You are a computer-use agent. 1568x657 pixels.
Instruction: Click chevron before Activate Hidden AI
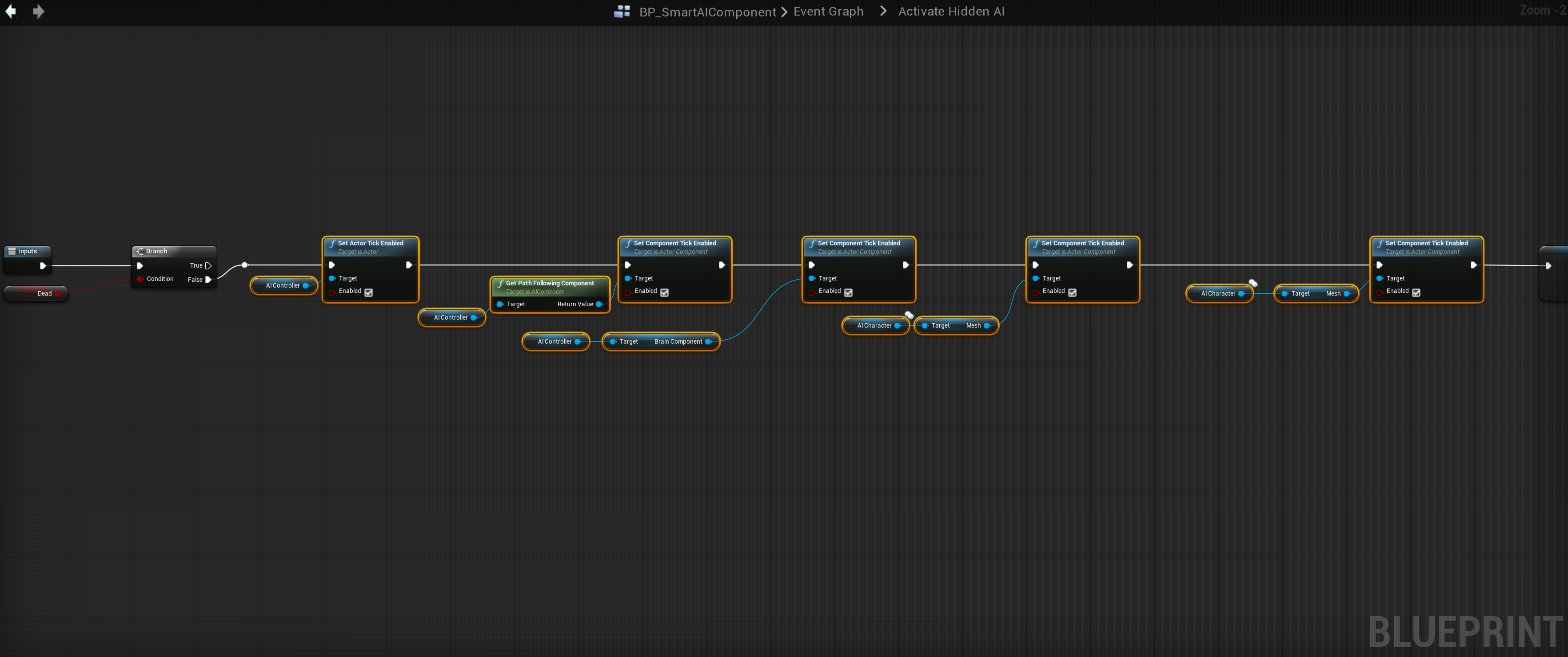coord(882,11)
